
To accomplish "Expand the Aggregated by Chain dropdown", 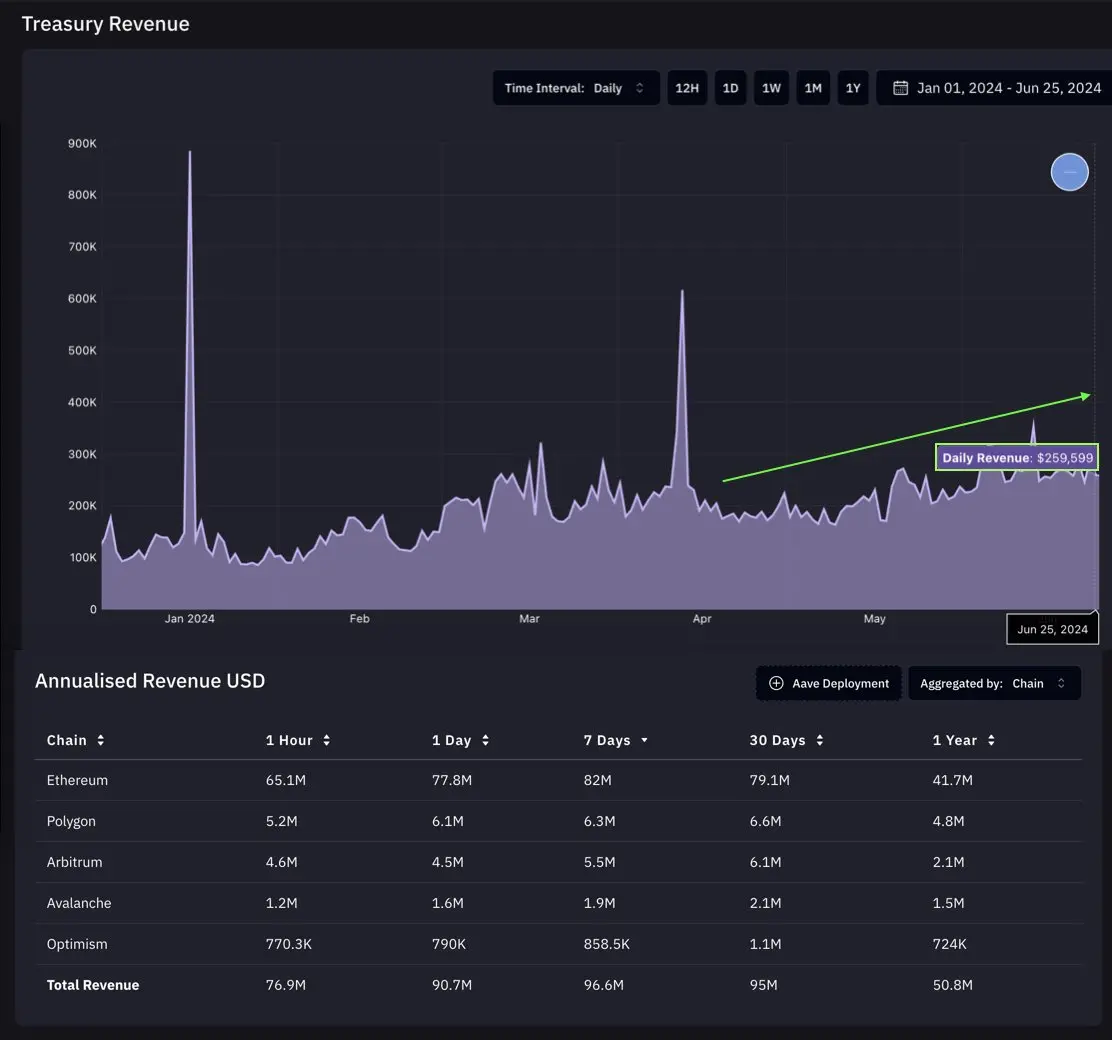I will tap(994, 684).
